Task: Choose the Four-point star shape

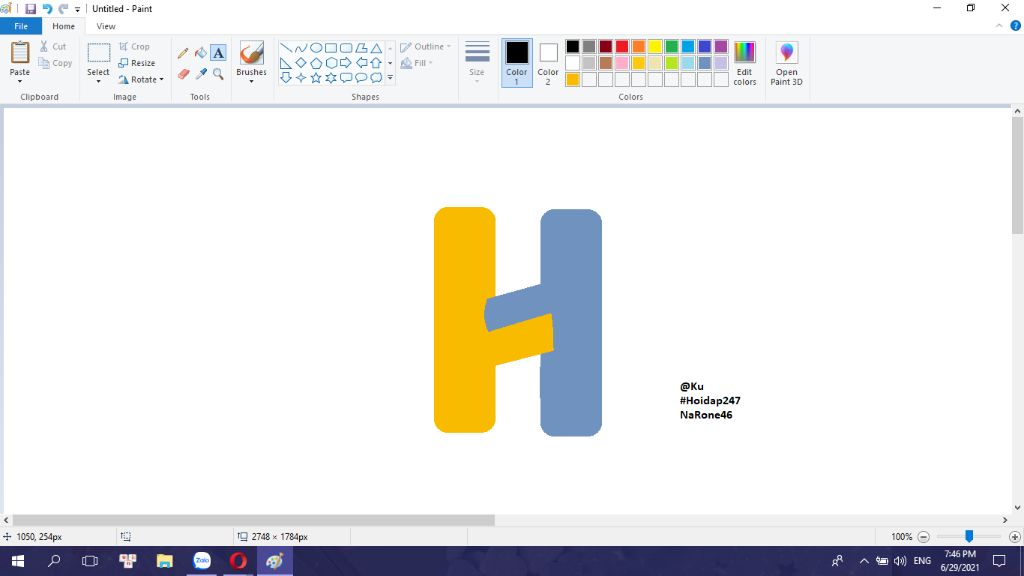Action: [x=301, y=78]
